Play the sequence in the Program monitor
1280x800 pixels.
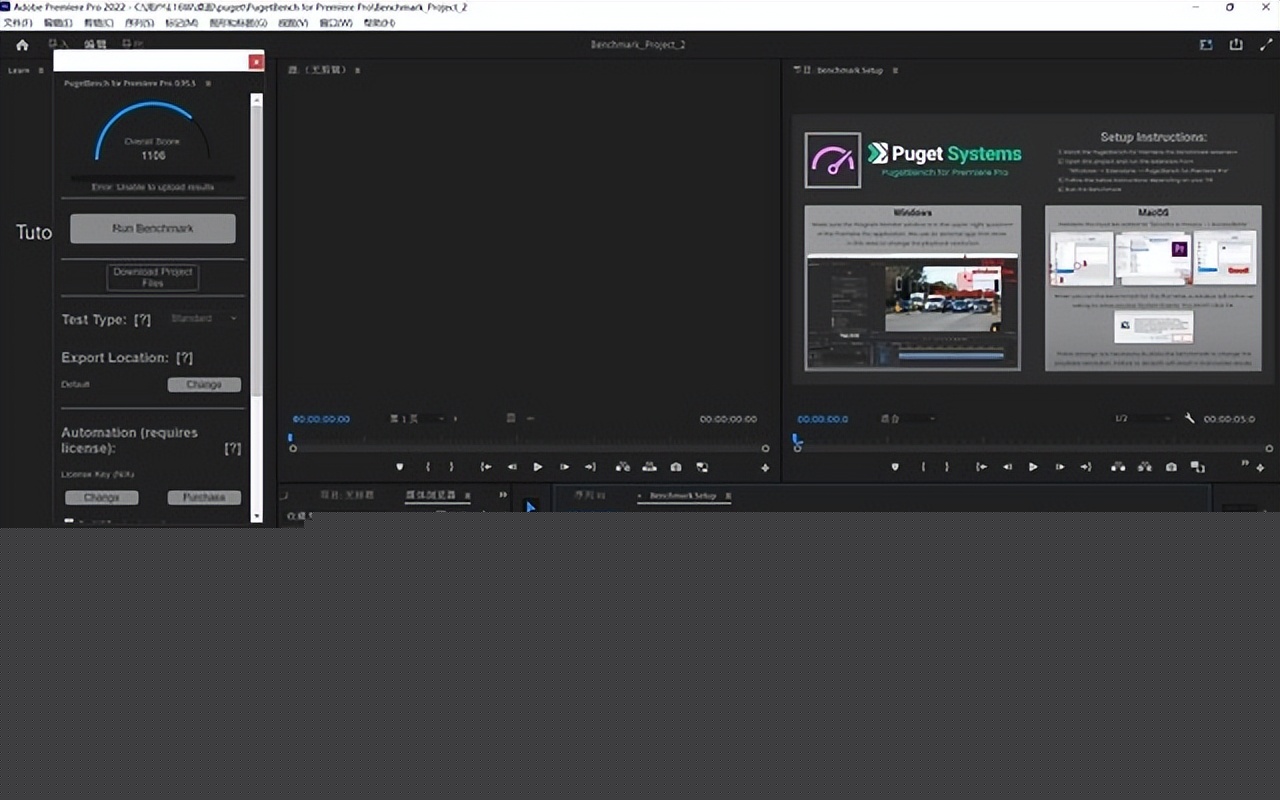(x=1033, y=467)
